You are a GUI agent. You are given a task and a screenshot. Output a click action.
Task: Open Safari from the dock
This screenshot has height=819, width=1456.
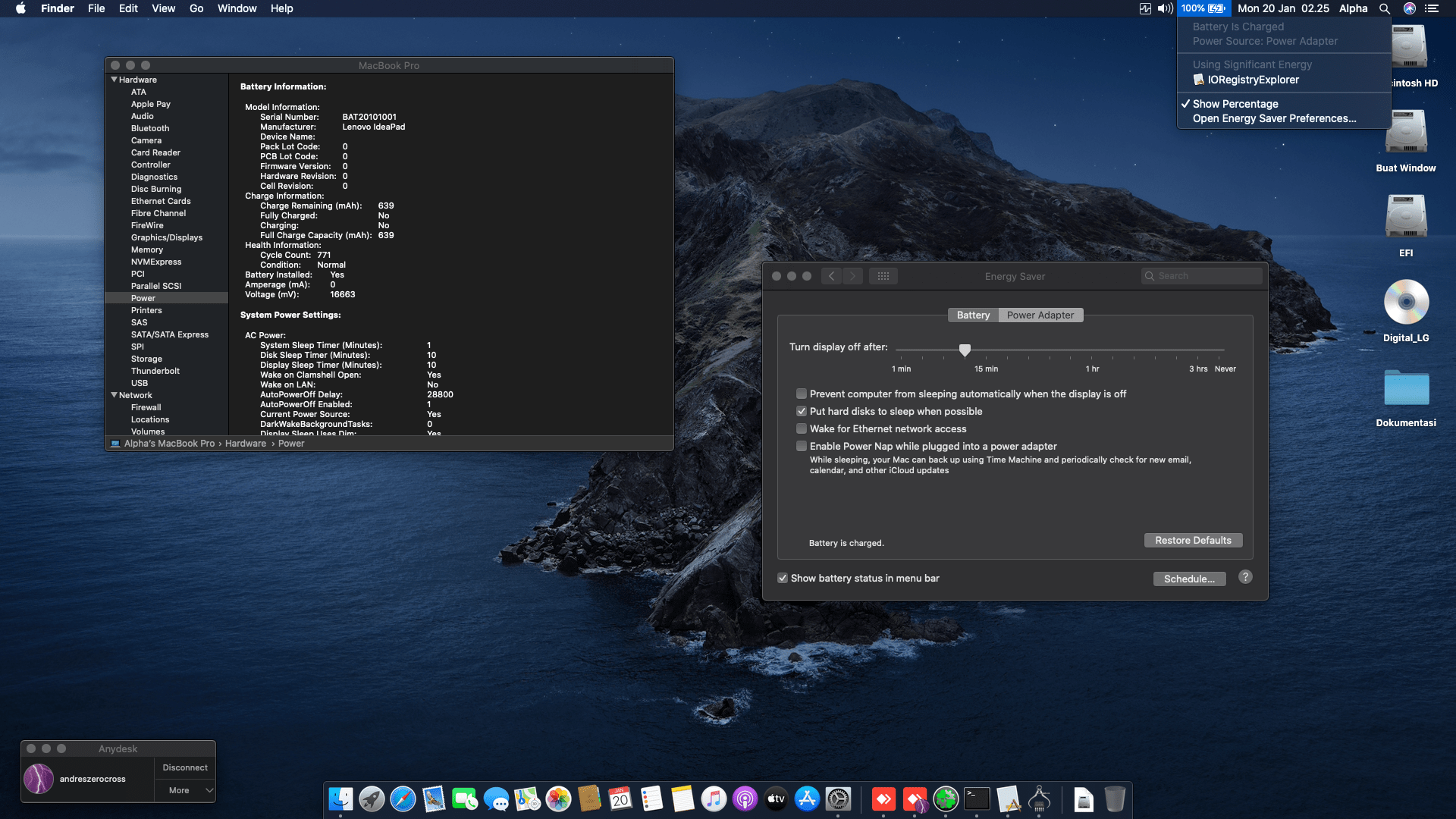403,799
